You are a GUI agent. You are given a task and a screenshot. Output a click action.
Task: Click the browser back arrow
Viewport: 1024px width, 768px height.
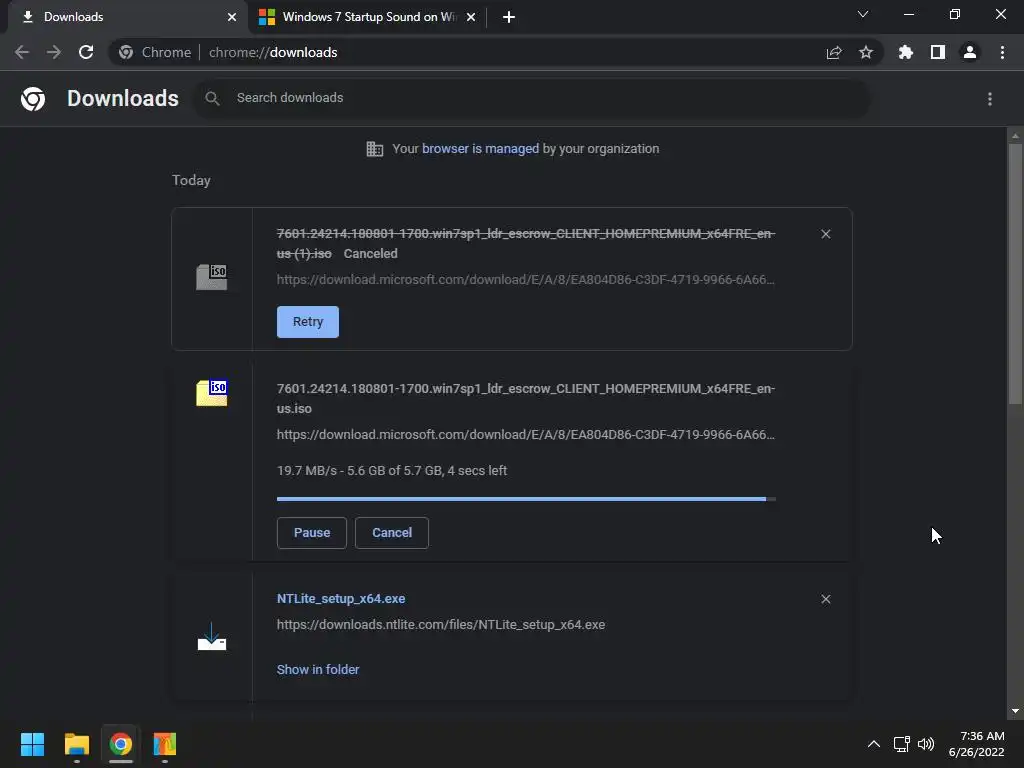coord(22,52)
